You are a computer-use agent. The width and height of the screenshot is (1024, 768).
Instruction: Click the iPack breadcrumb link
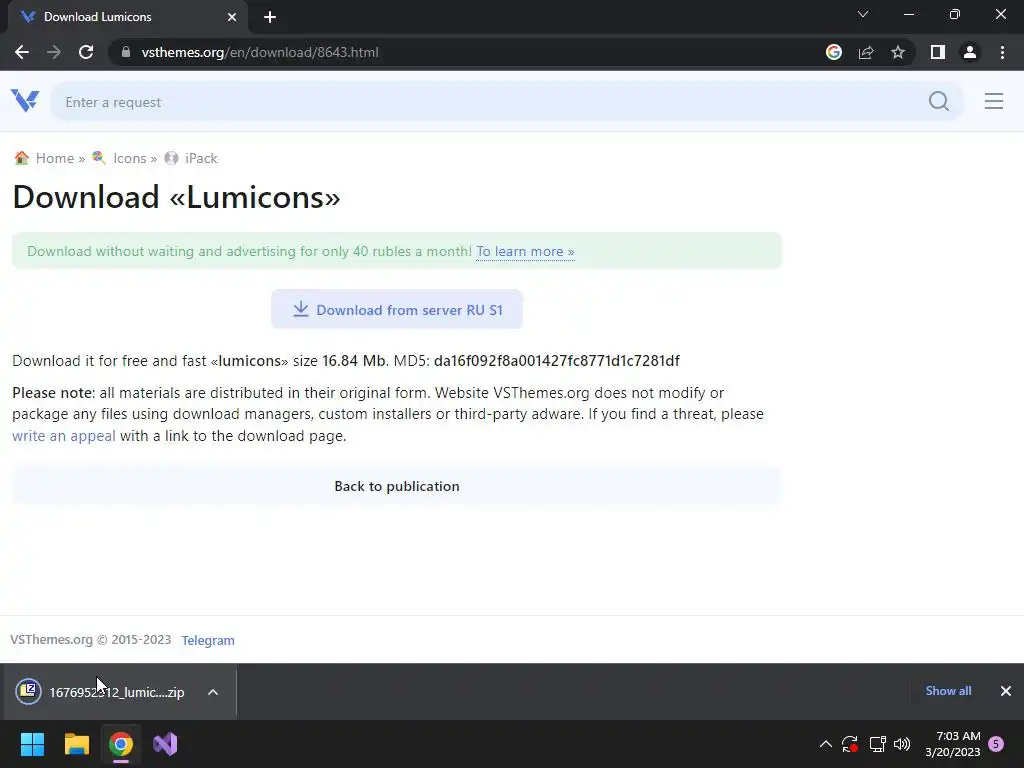click(201, 158)
